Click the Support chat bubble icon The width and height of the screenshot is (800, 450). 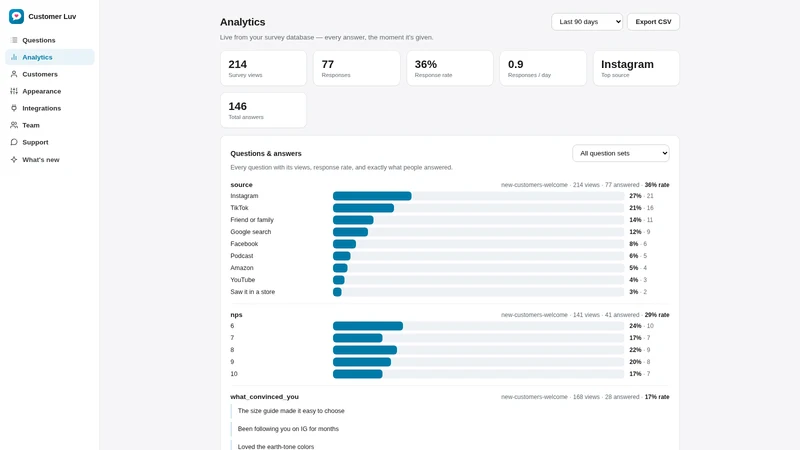[x=14, y=142]
